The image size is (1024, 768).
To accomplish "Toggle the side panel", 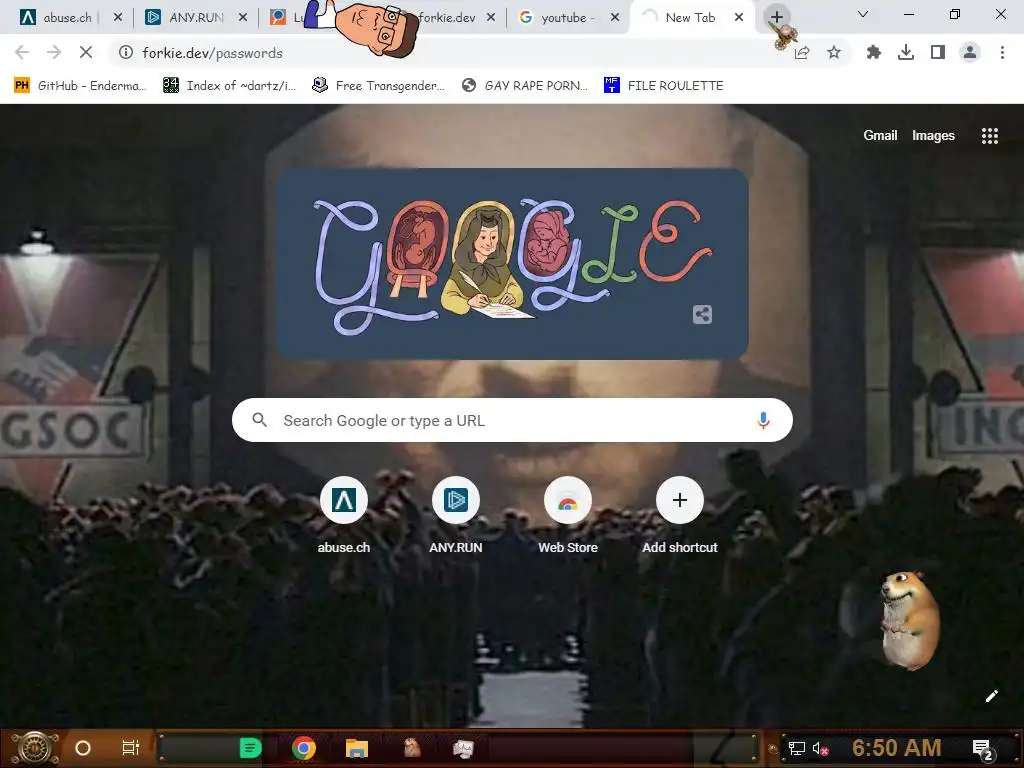I will (x=938, y=52).
